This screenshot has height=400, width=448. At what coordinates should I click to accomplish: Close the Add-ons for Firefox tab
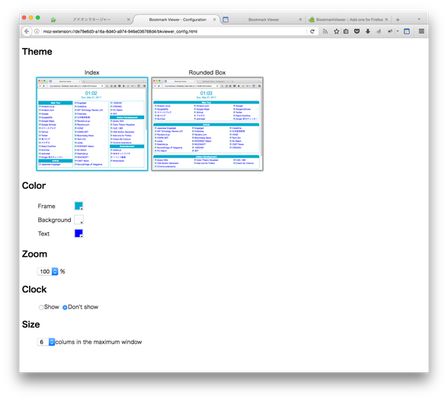tap(387, 20)
